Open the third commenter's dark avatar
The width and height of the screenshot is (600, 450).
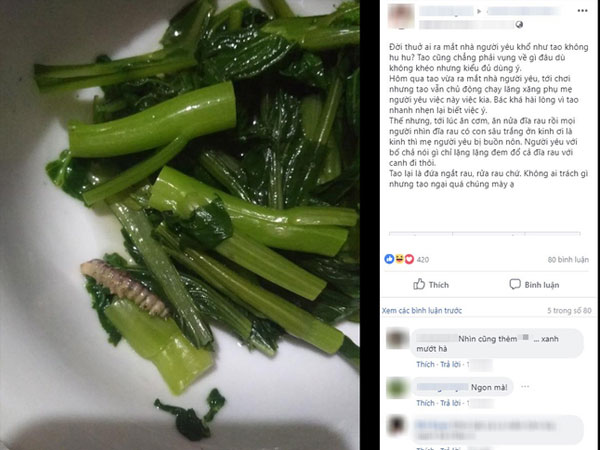click(x=397, y=426)
